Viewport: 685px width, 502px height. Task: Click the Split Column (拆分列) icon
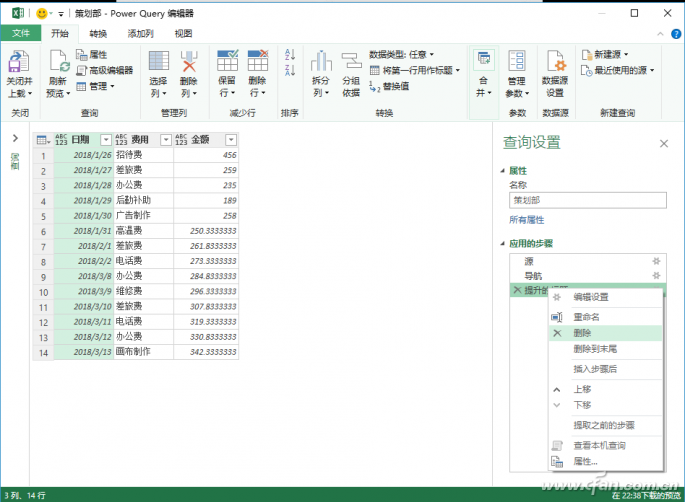coord(321,61)
